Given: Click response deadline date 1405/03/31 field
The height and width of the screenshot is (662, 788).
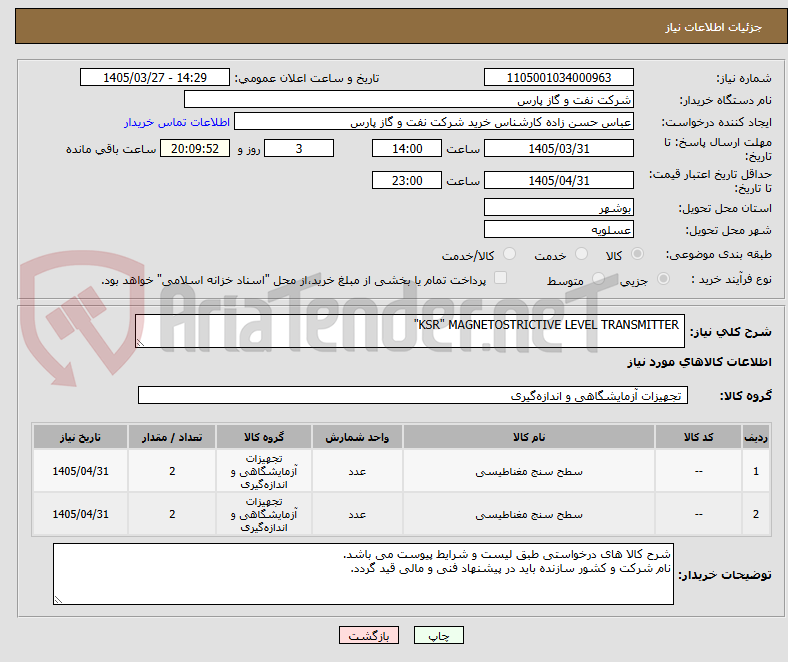Looking at the screenshot, I should pyautogui.click(x=558, y=148).
